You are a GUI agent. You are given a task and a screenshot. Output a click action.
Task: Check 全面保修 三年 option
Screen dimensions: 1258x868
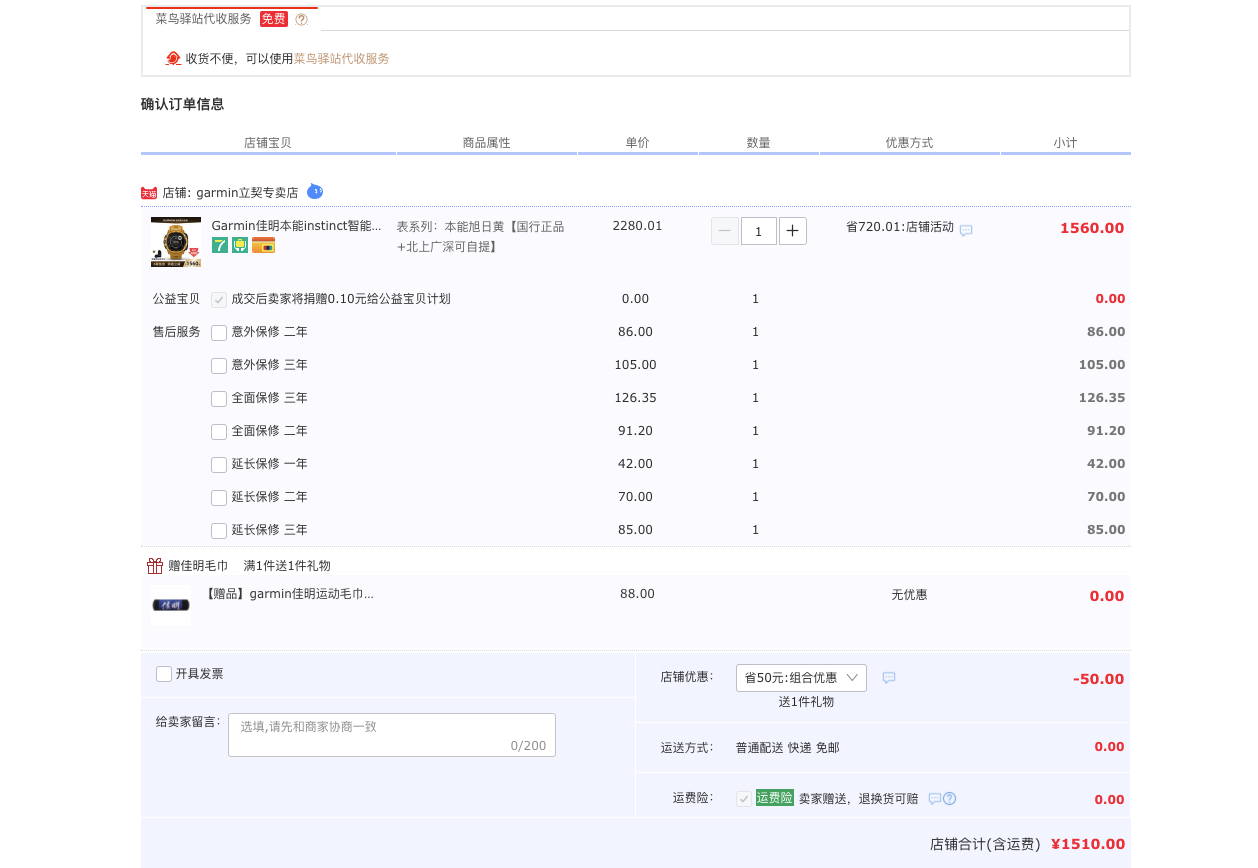click(219, 398)
